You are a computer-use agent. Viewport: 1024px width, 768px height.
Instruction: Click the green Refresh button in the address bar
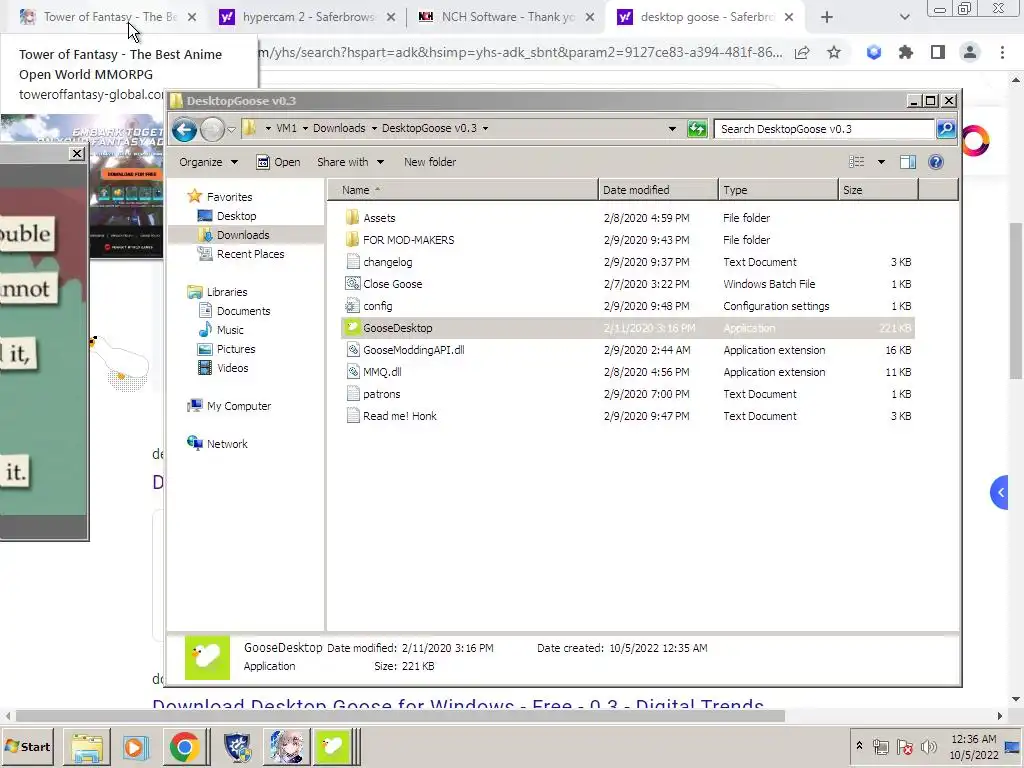pyautogui.click(x=697, y=129)
